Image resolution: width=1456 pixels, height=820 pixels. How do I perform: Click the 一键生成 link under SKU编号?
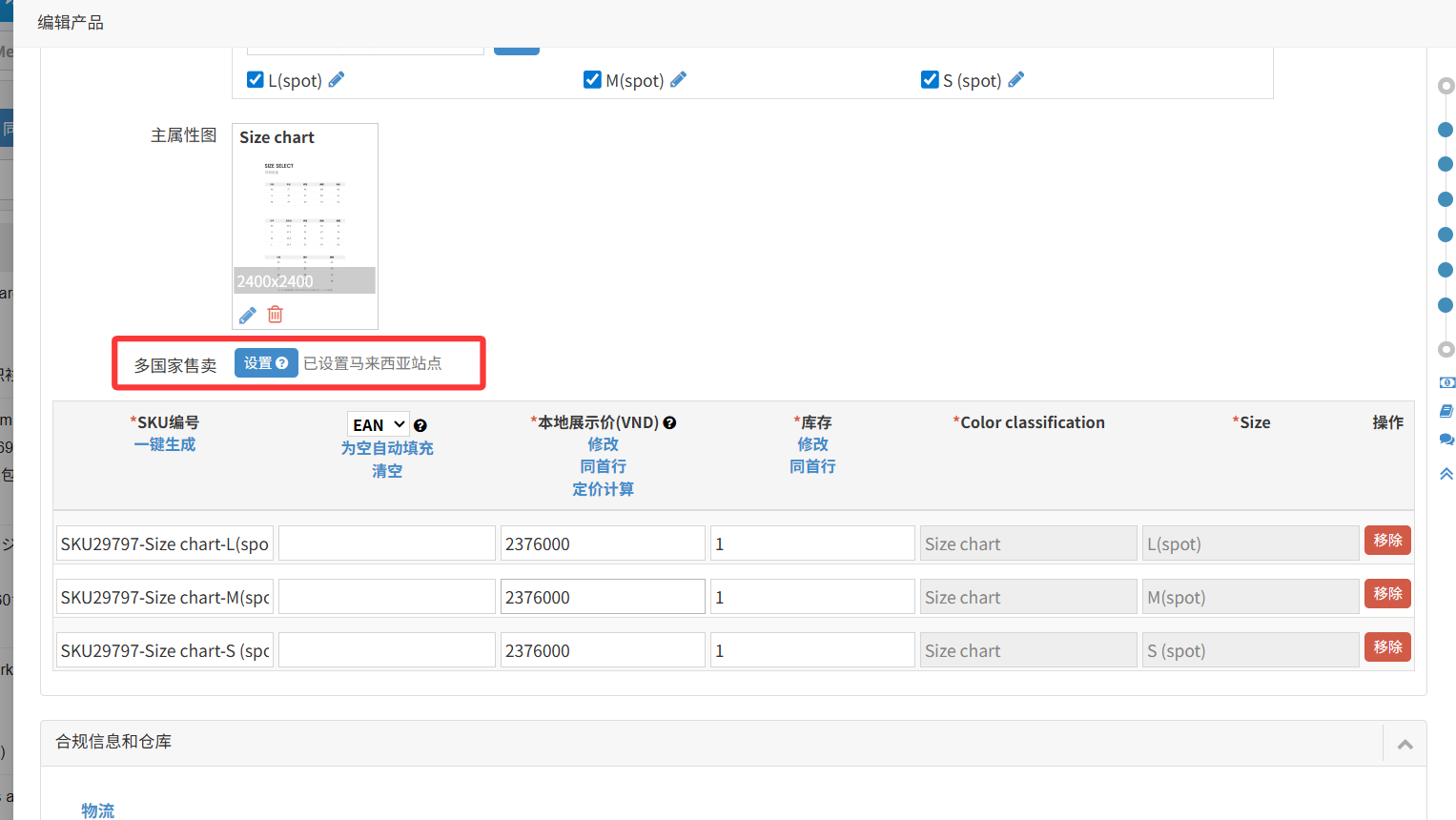click(165, 444)
